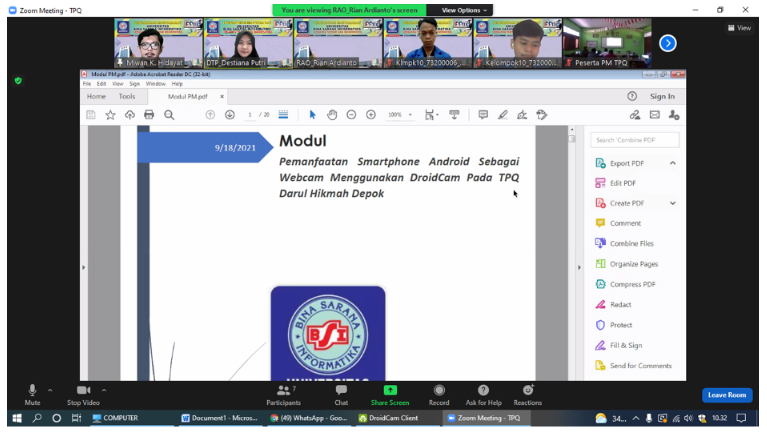Click the share with others person icon
Image resolution: width=767 pixels, height=434 pixels.
[674, 115]
